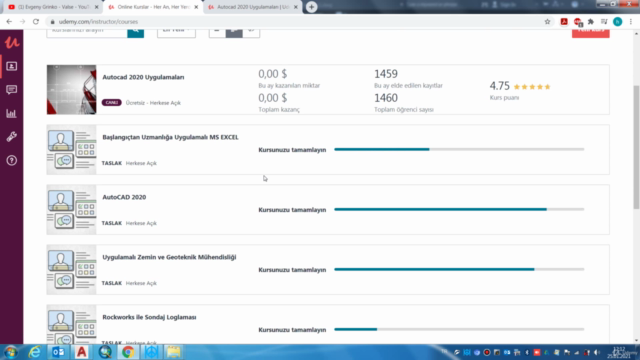Click the Geoteknik Mühendisliği completion progress bar
This screenshot has height=360, width=640.
coord(459,269)
